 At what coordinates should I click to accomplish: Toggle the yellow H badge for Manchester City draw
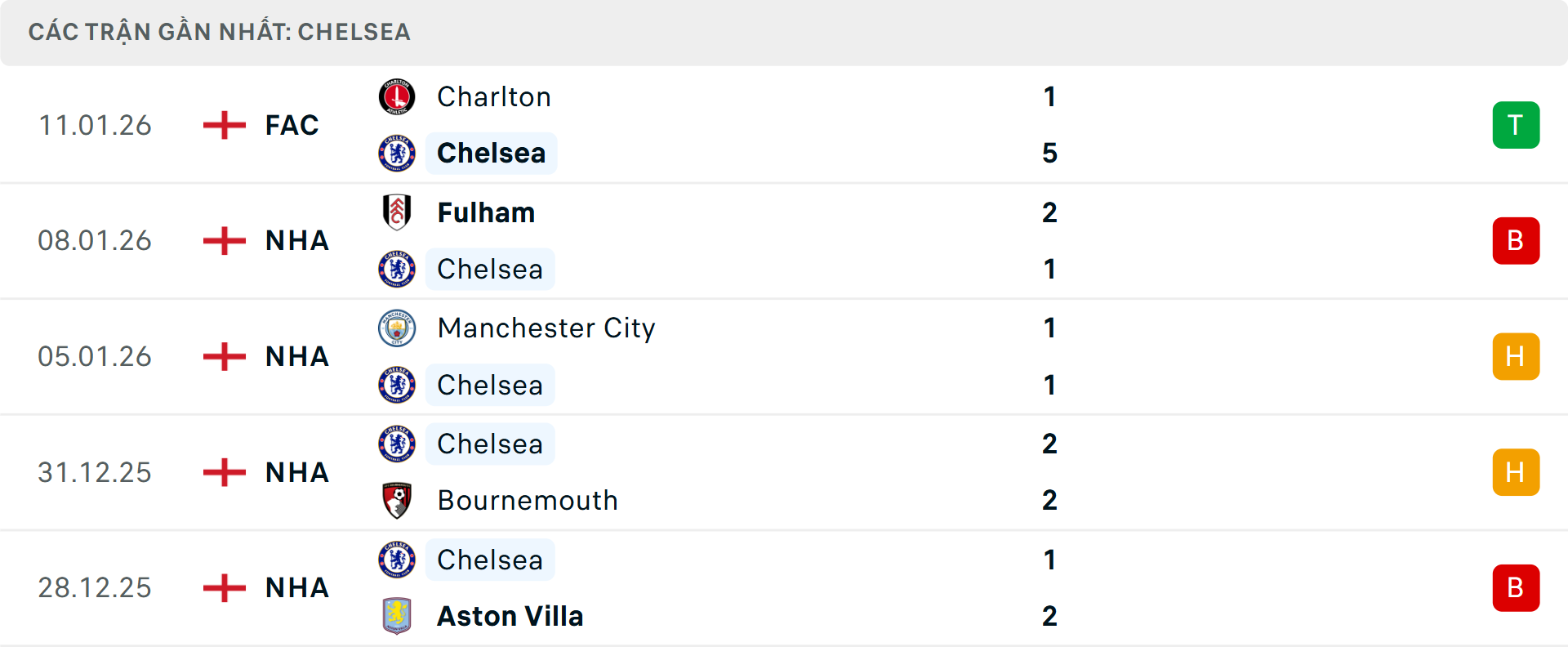coord(1517,356)
